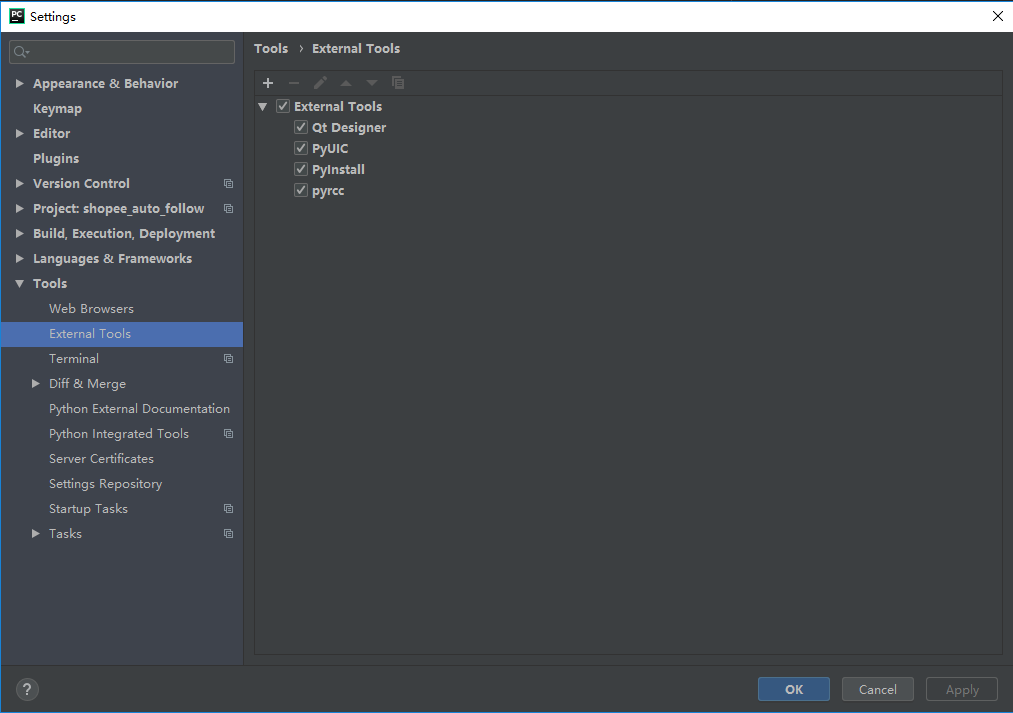Click the copy tool icon in toolbar
Image resolution: width=1013 pixels, height=713 pixels.
tap(398, 83)
